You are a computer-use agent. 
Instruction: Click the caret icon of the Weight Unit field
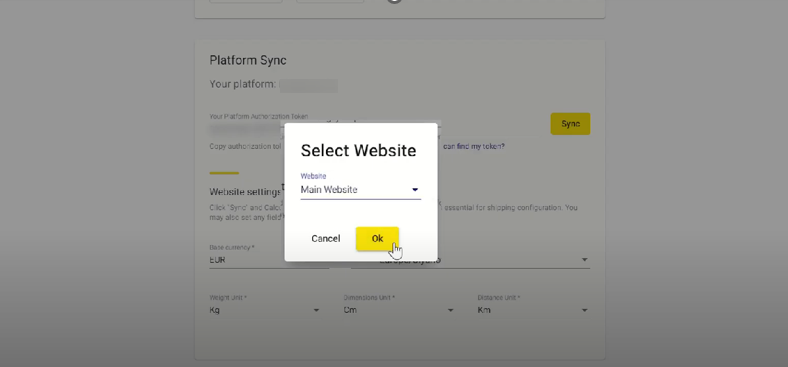click(316, 310)
